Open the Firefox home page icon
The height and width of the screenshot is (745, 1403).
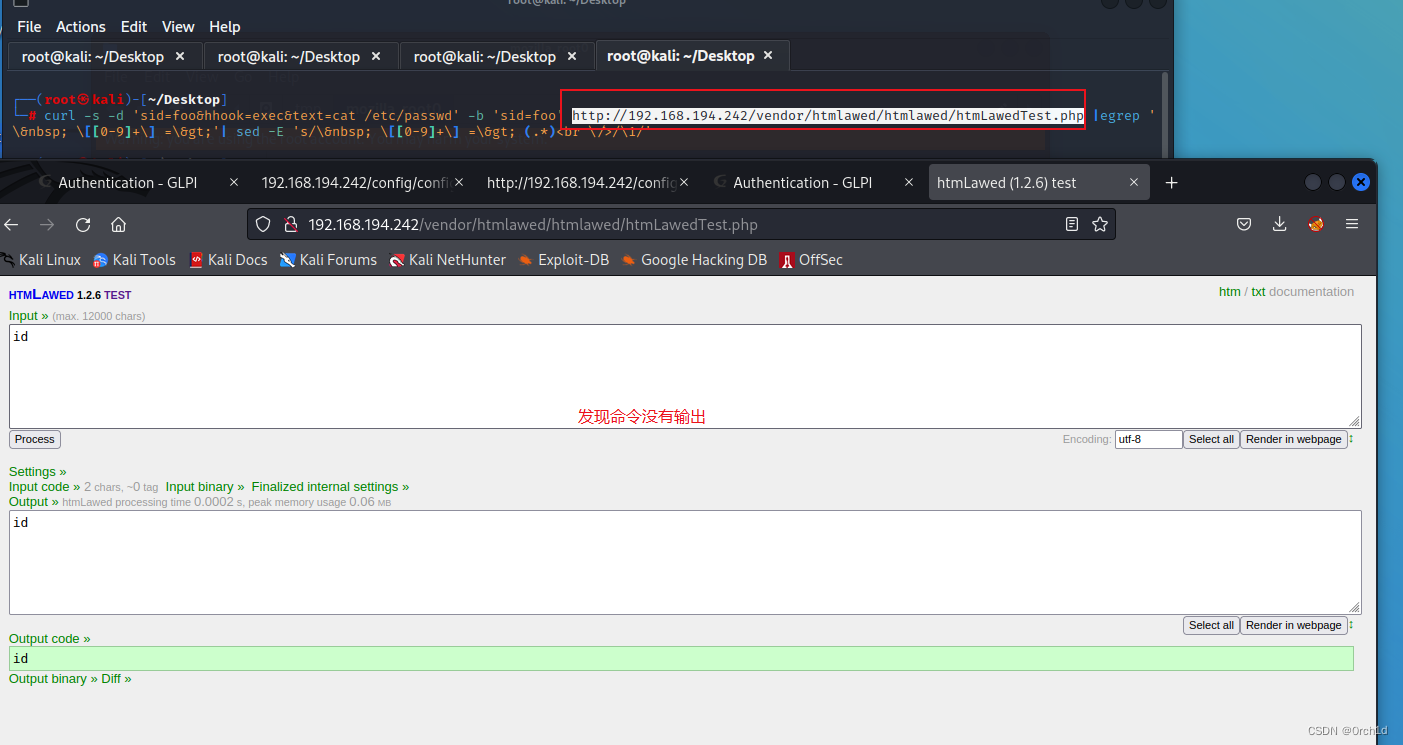coord(118,224)
